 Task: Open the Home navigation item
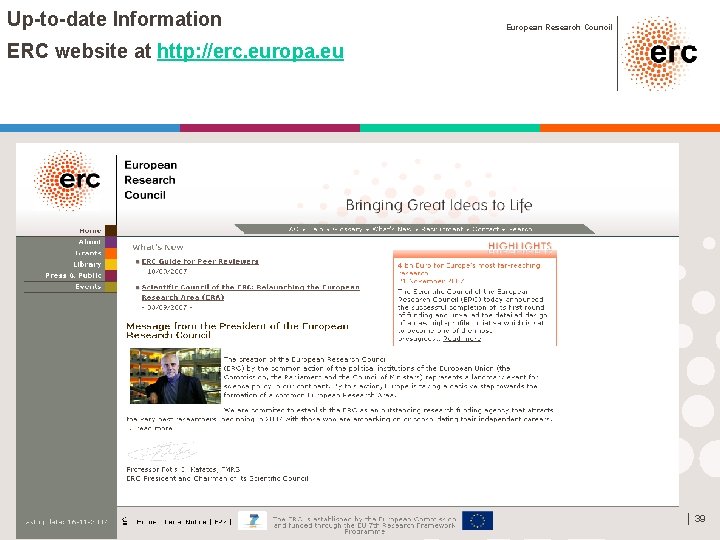[x=90, y=231]
